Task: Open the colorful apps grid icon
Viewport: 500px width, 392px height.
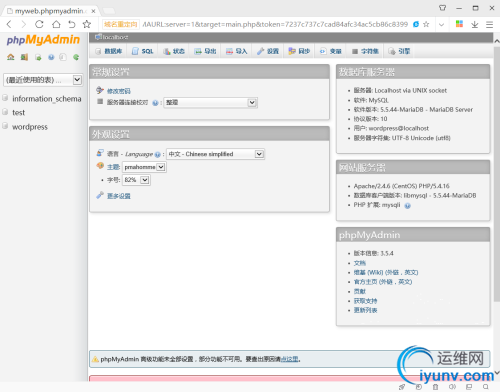Action: pyautogui.click(x=459, y=24)
